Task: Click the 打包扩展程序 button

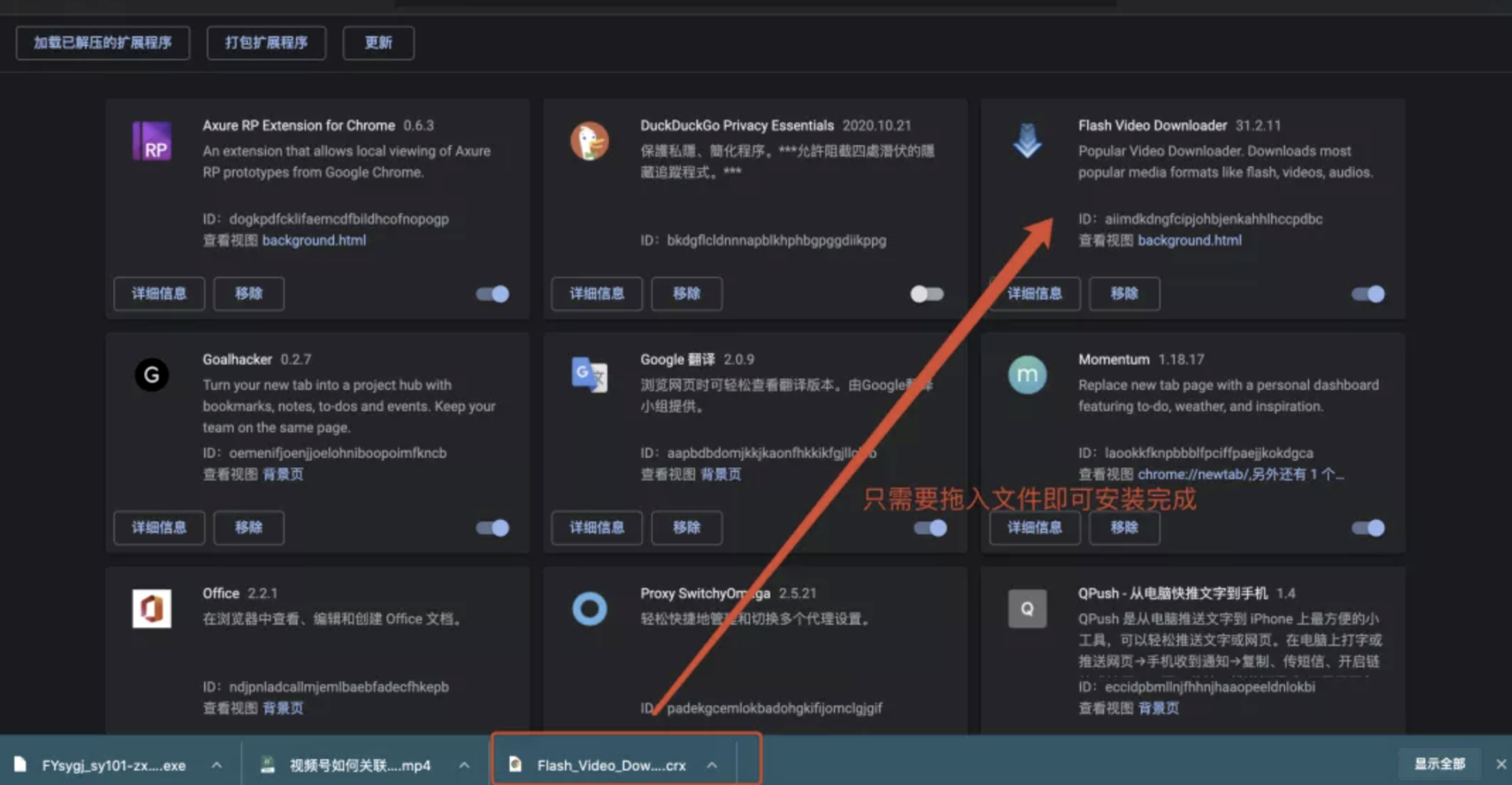Action: point(266,43)
